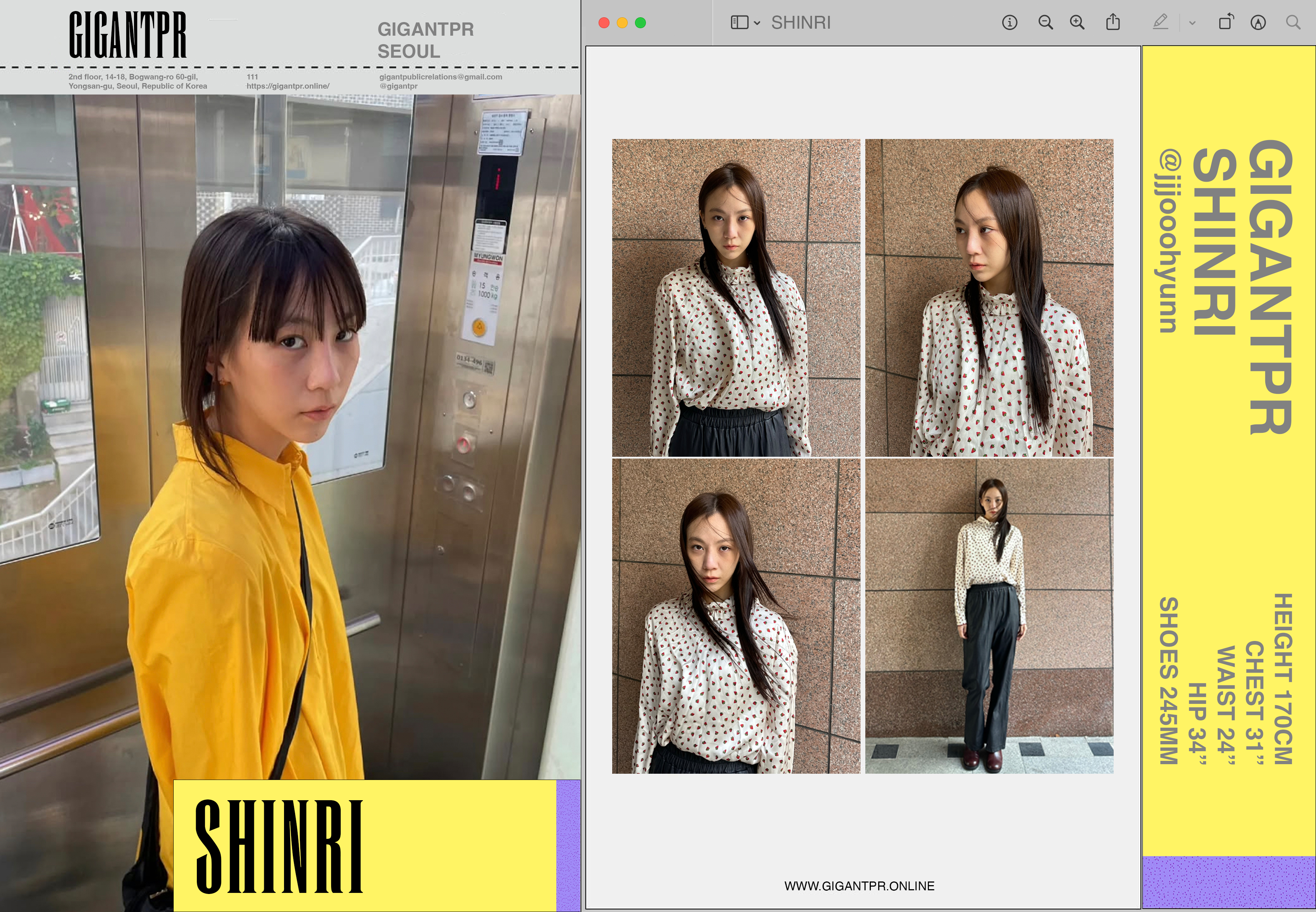Click the gigantpublicrelations@gmail.com email link
1316x912 pixels.
(440, 76)
